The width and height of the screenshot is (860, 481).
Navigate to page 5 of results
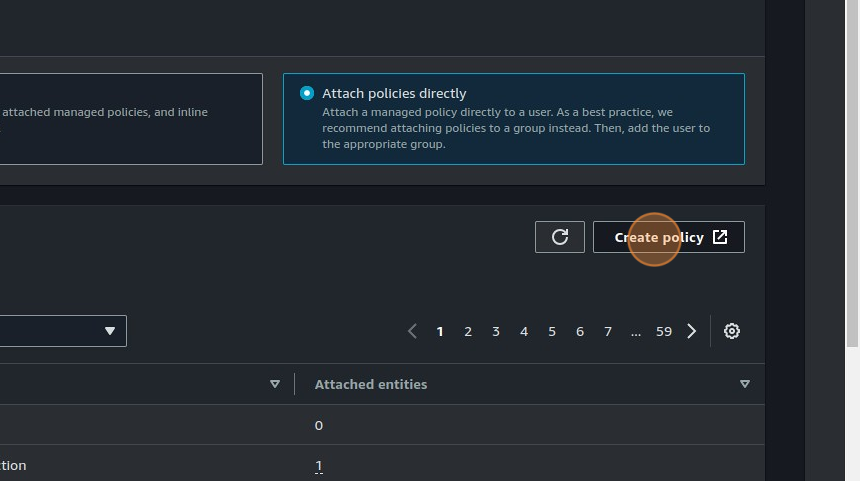click(552, 331)
